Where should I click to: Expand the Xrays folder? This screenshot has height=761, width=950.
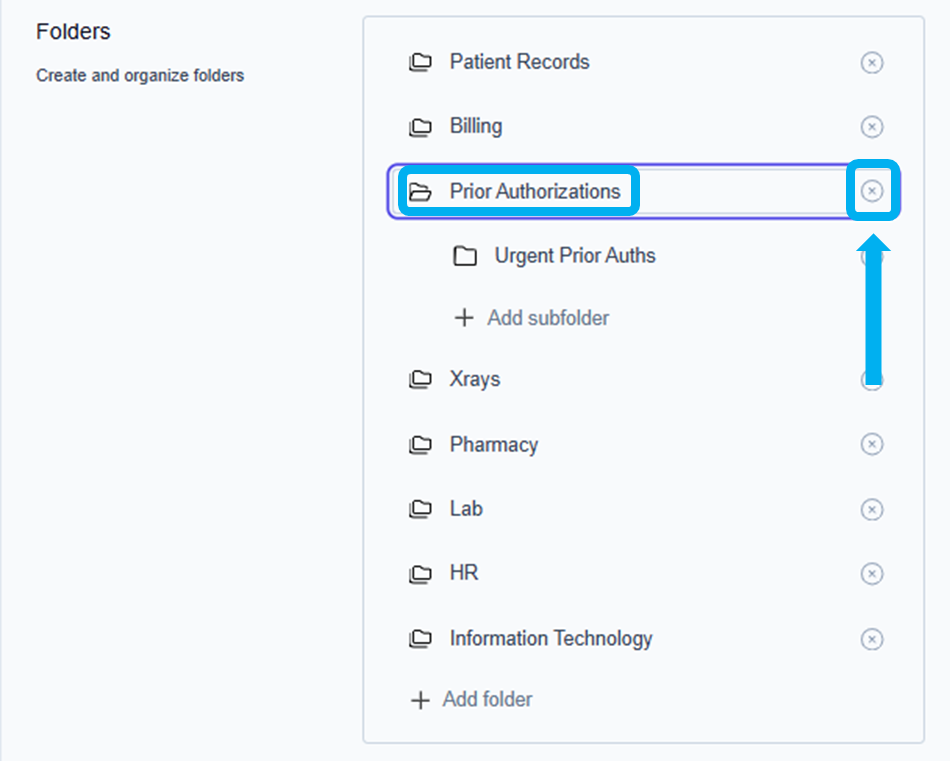coord(420,380)
